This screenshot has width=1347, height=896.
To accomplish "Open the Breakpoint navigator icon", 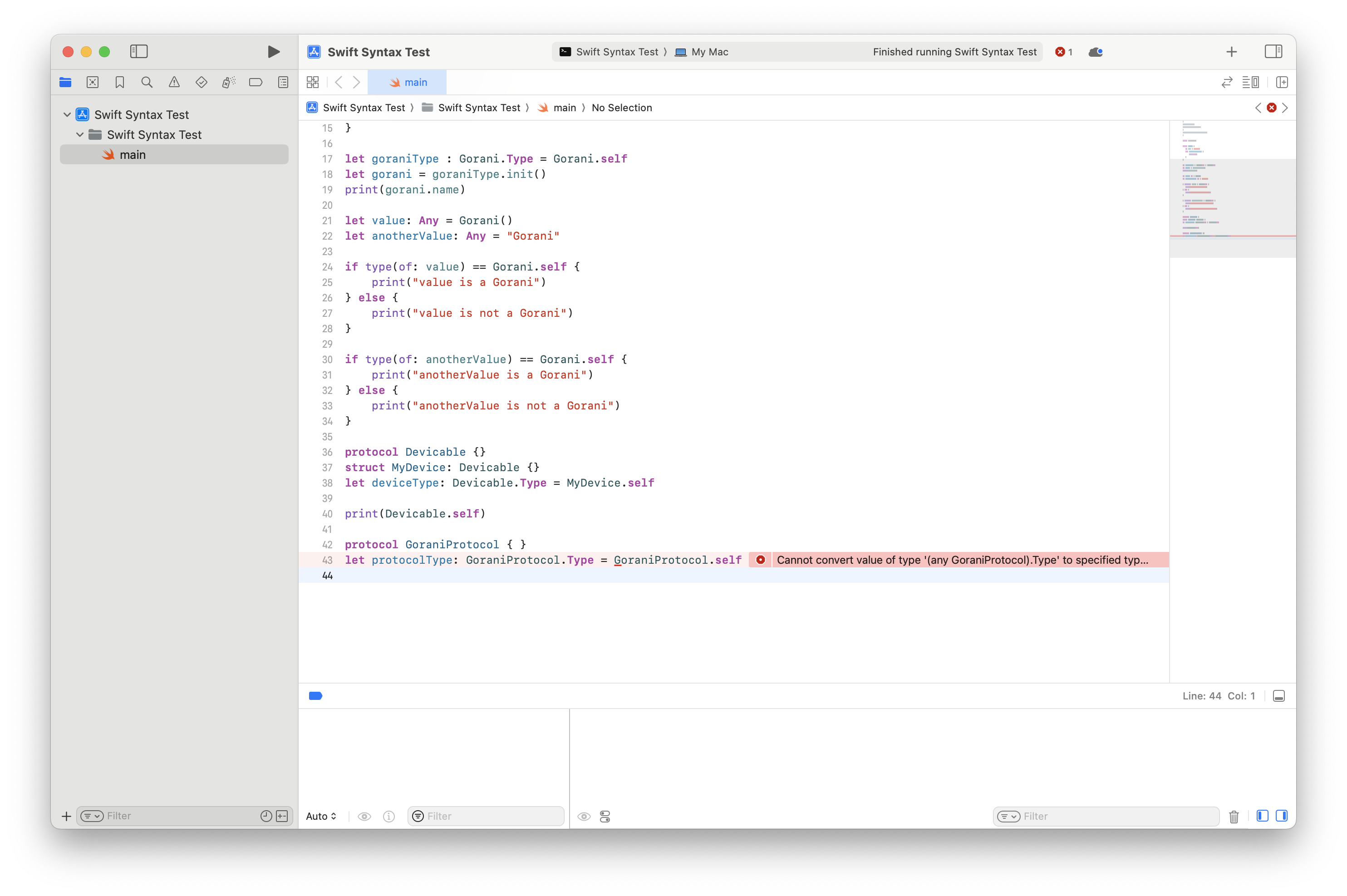I will [256, 82].
